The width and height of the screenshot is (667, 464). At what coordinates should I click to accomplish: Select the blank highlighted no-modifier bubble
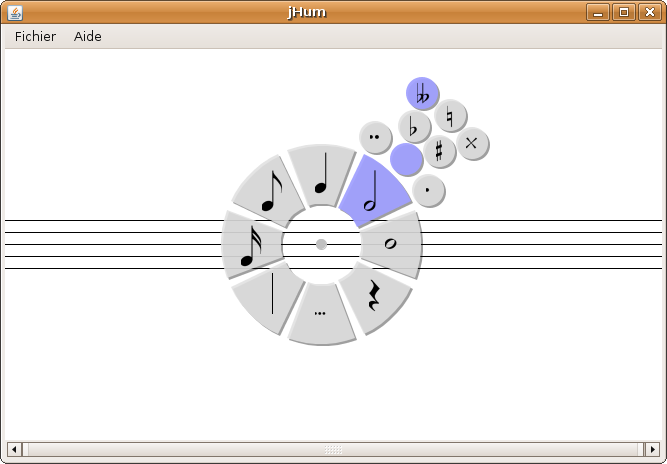(x=407, y=159)
